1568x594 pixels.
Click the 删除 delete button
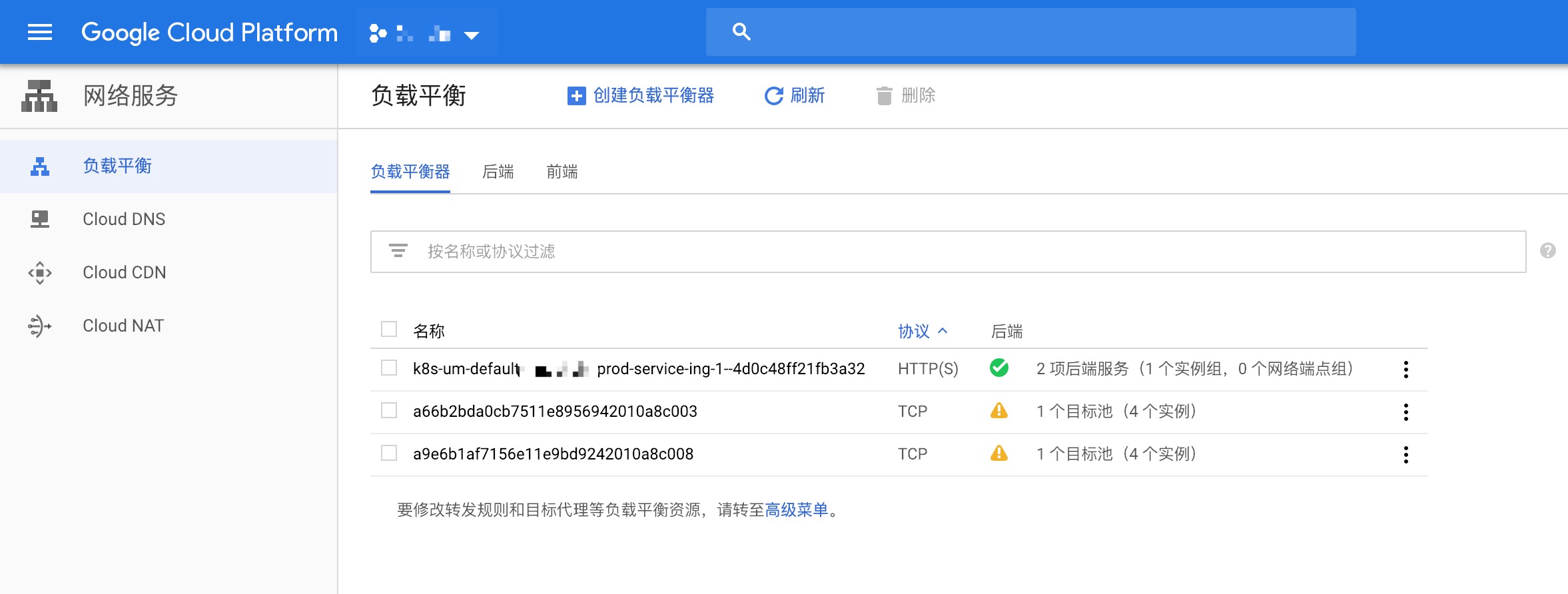[x=906, y=96]
